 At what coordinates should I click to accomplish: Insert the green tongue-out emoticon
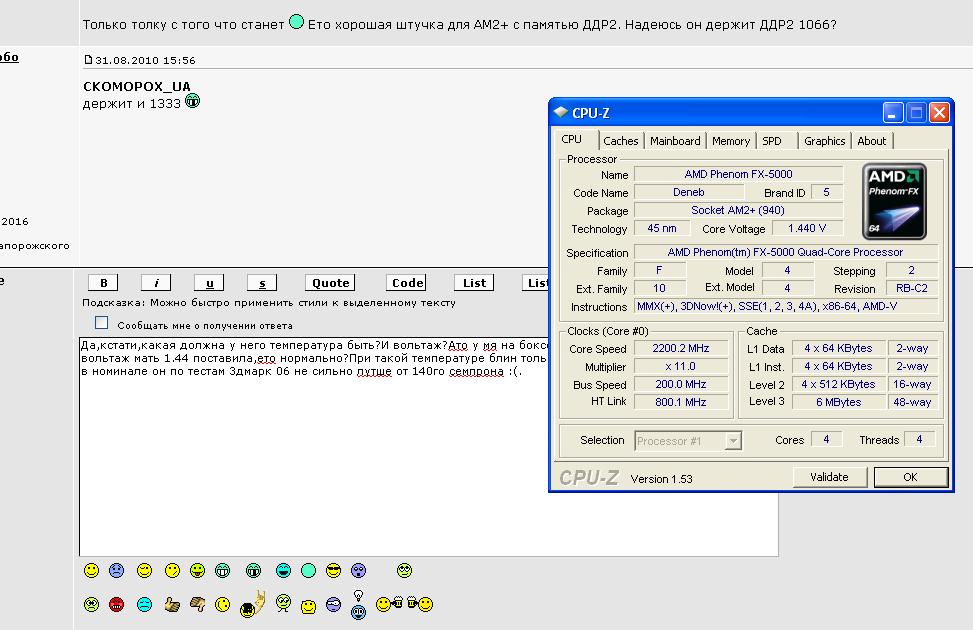(x=197, y=570)
